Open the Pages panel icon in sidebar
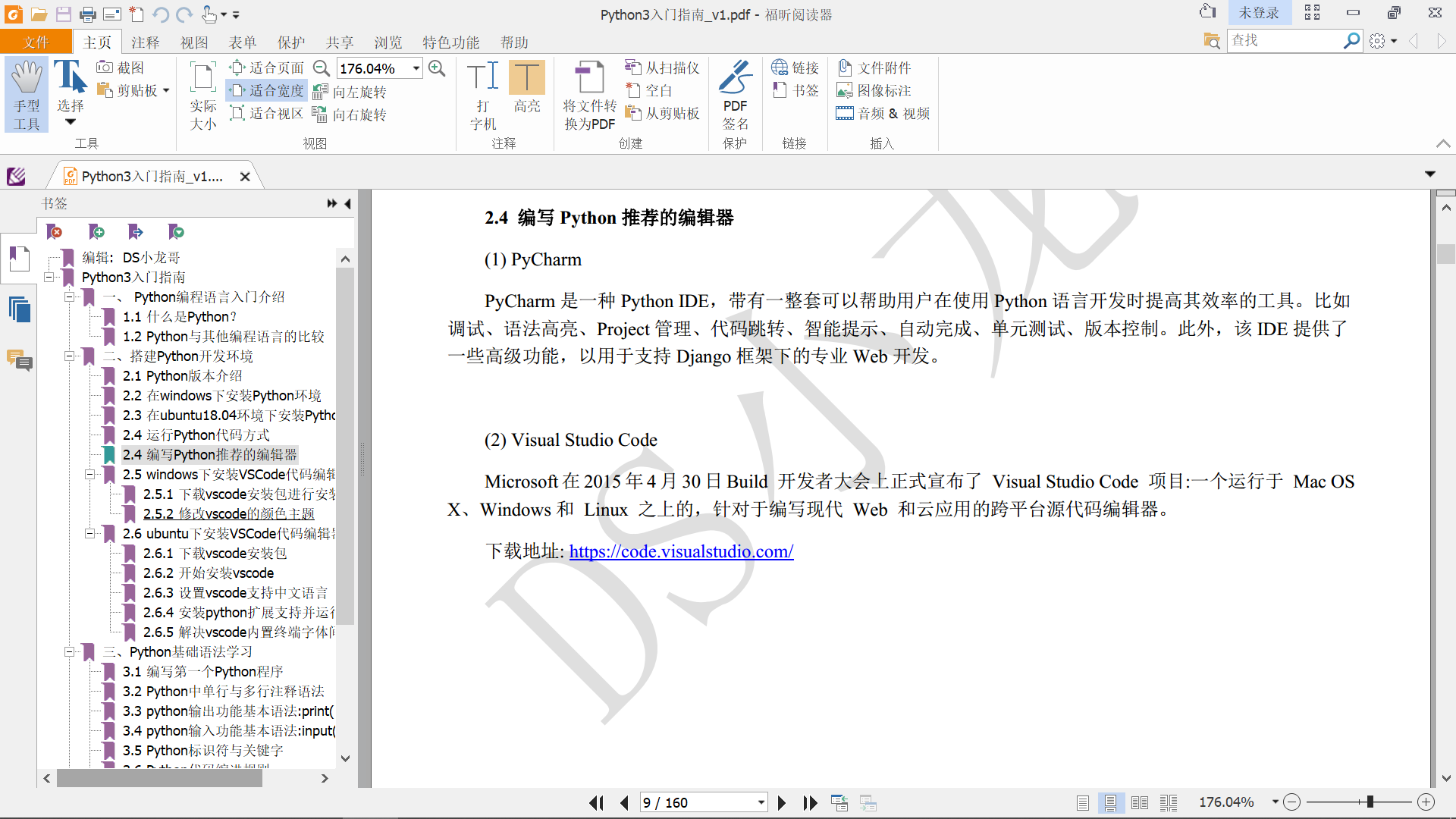Image resolution: width=1456 pixels, height=819 pixels. click(x=19, y=309)
